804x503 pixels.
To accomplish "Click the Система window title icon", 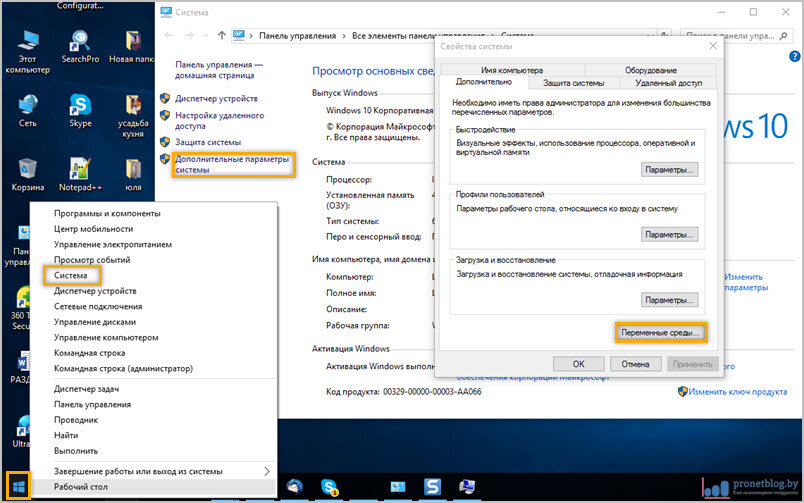I will [x=166, y=12].
